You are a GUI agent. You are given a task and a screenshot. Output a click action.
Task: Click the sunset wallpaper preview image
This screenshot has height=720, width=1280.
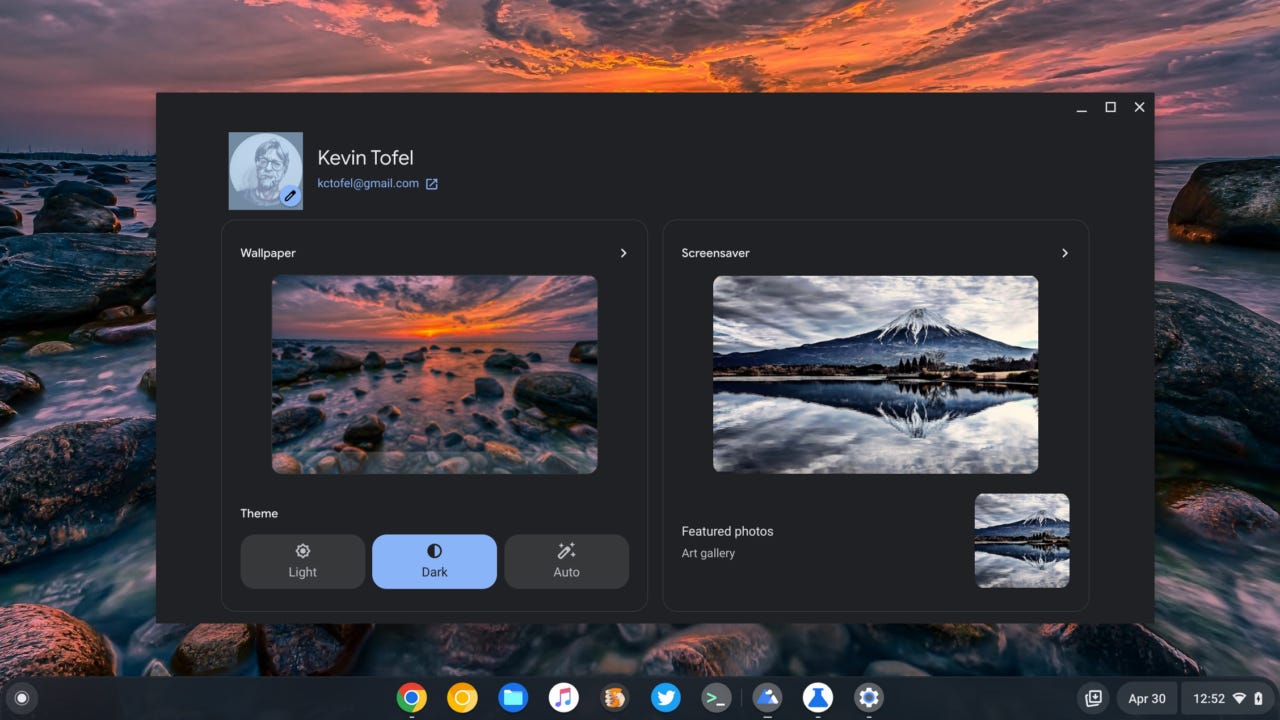pos(434,374)
